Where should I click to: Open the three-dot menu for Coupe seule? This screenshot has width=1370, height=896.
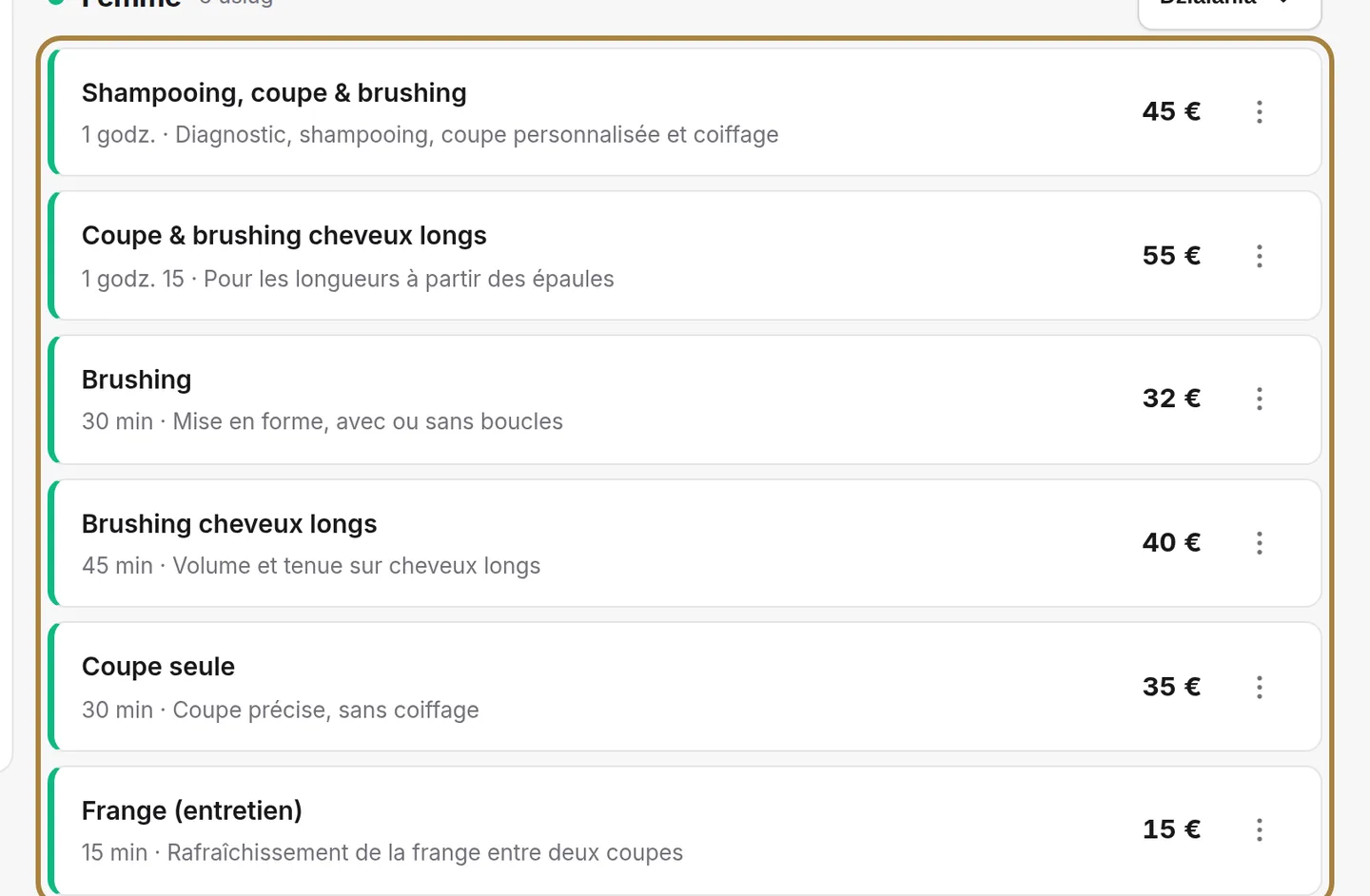1259,687
